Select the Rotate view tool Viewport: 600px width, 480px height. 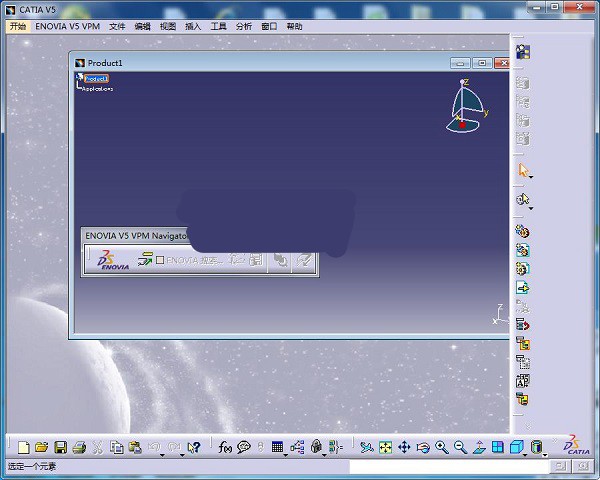[x=423, y=447]
